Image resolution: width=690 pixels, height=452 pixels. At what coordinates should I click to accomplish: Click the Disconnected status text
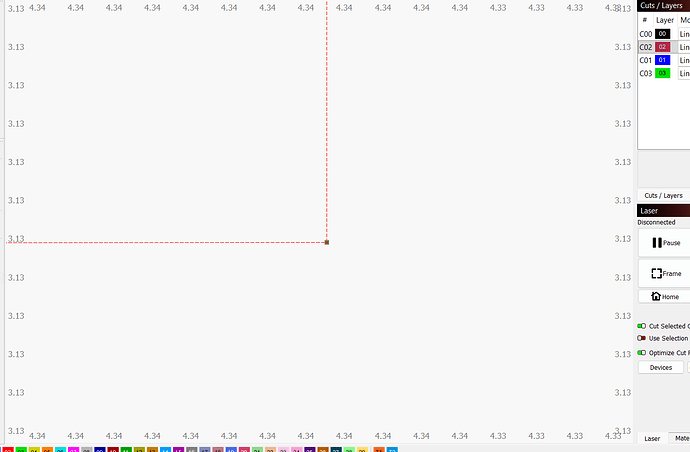[656, 222]
